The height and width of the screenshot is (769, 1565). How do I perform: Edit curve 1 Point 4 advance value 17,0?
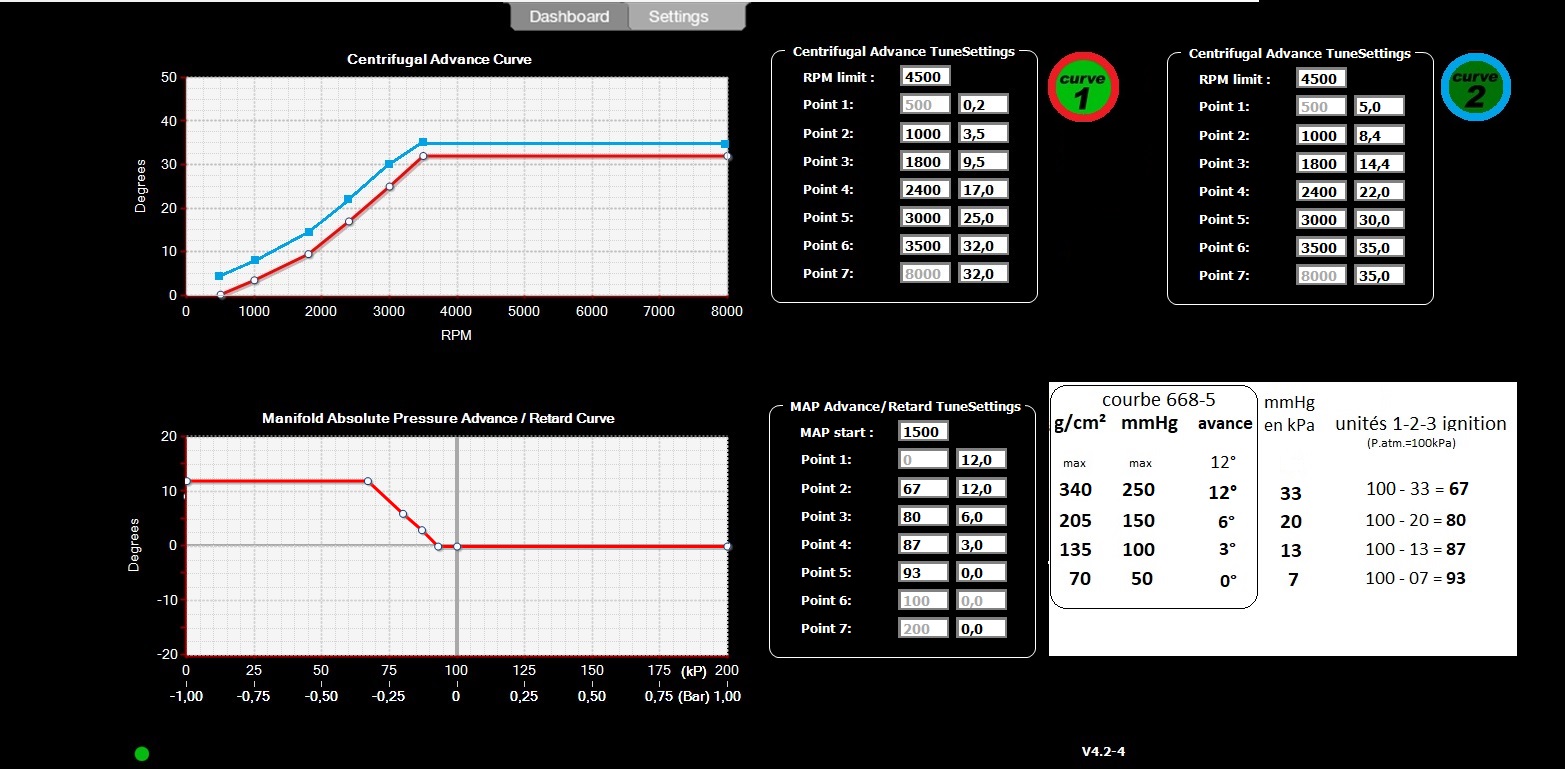click(983, 189)
